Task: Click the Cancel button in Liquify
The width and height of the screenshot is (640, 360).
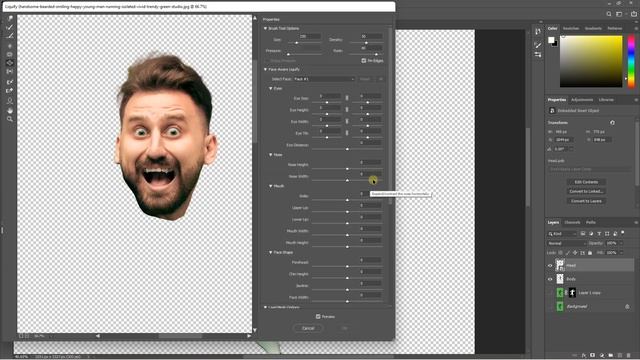Action: coord(308,328)
